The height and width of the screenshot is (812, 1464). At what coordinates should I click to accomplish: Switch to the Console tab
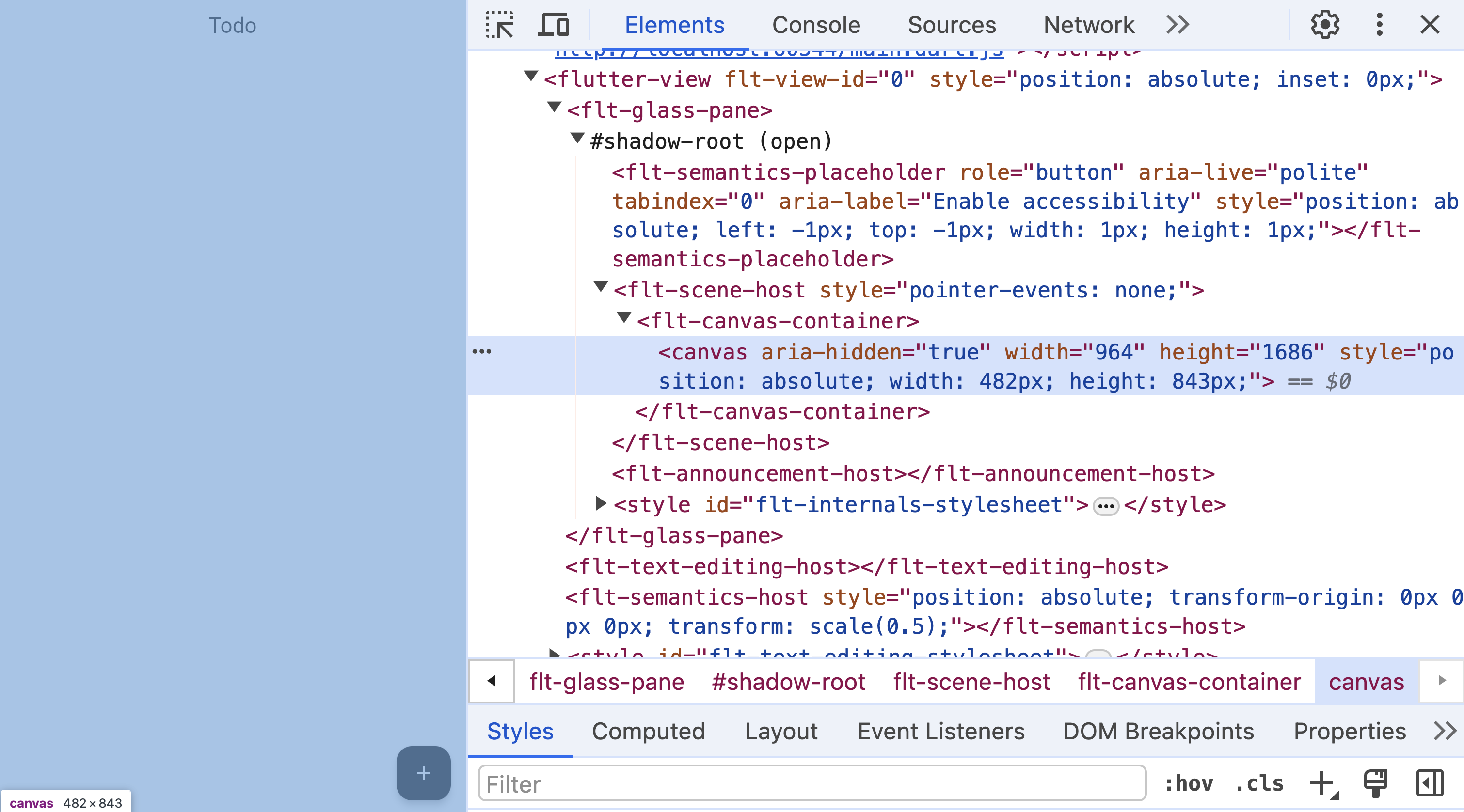[x=816, y=24]
